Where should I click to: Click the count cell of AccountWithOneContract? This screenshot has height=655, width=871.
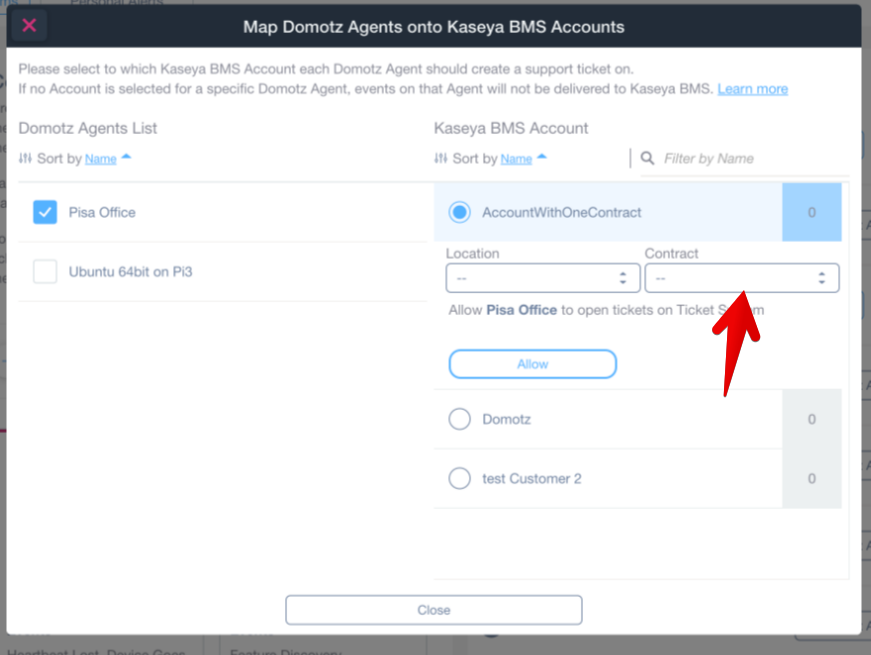click(812, 212)
